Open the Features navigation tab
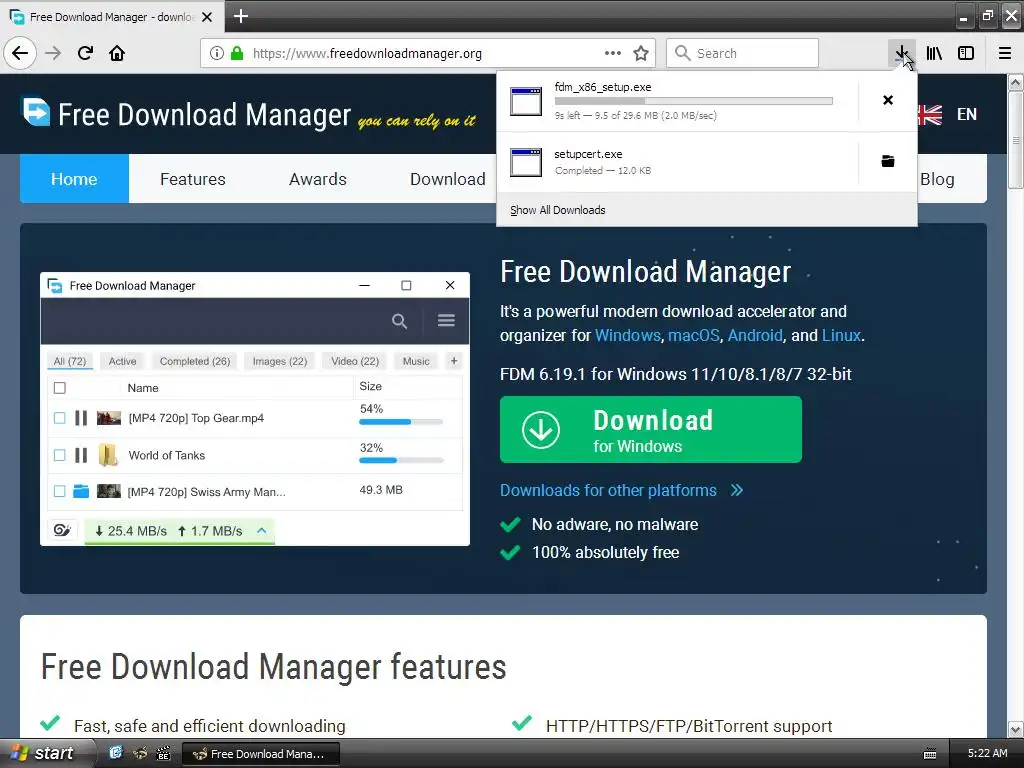The image size is (1024, 768). point(193,179)
